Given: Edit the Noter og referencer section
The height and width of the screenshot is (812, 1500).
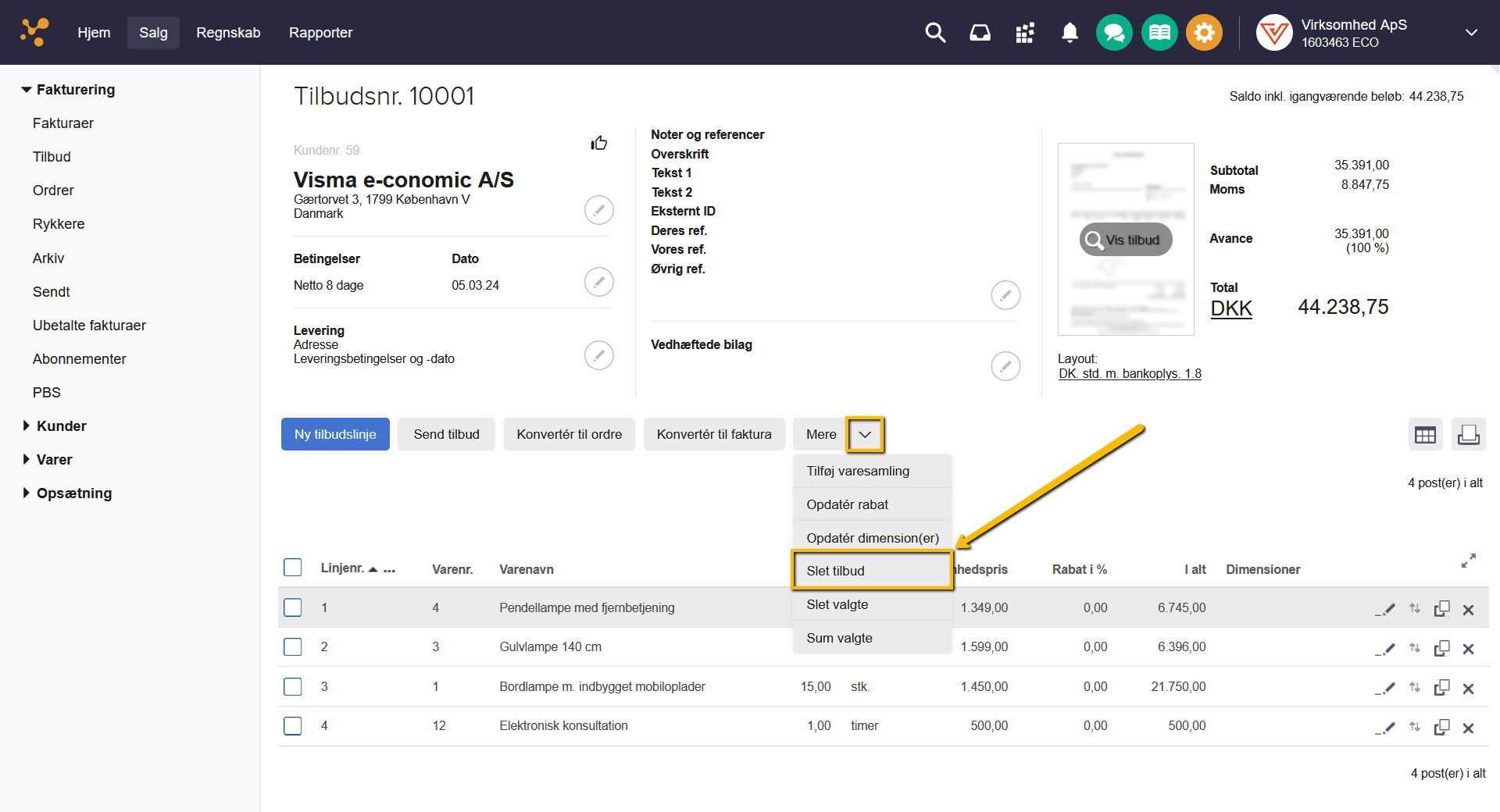Looking at the screenshot, I should 1005,295.
